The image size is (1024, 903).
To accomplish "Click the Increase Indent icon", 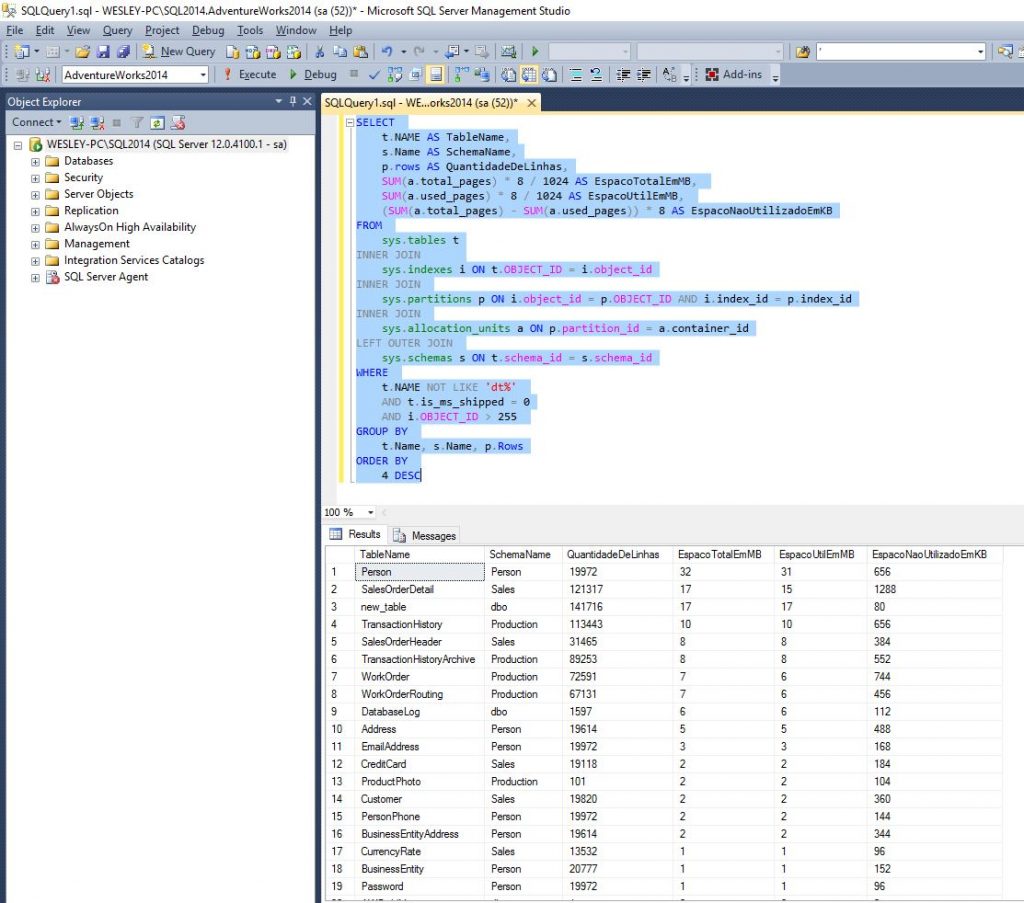I will point(646,74).
